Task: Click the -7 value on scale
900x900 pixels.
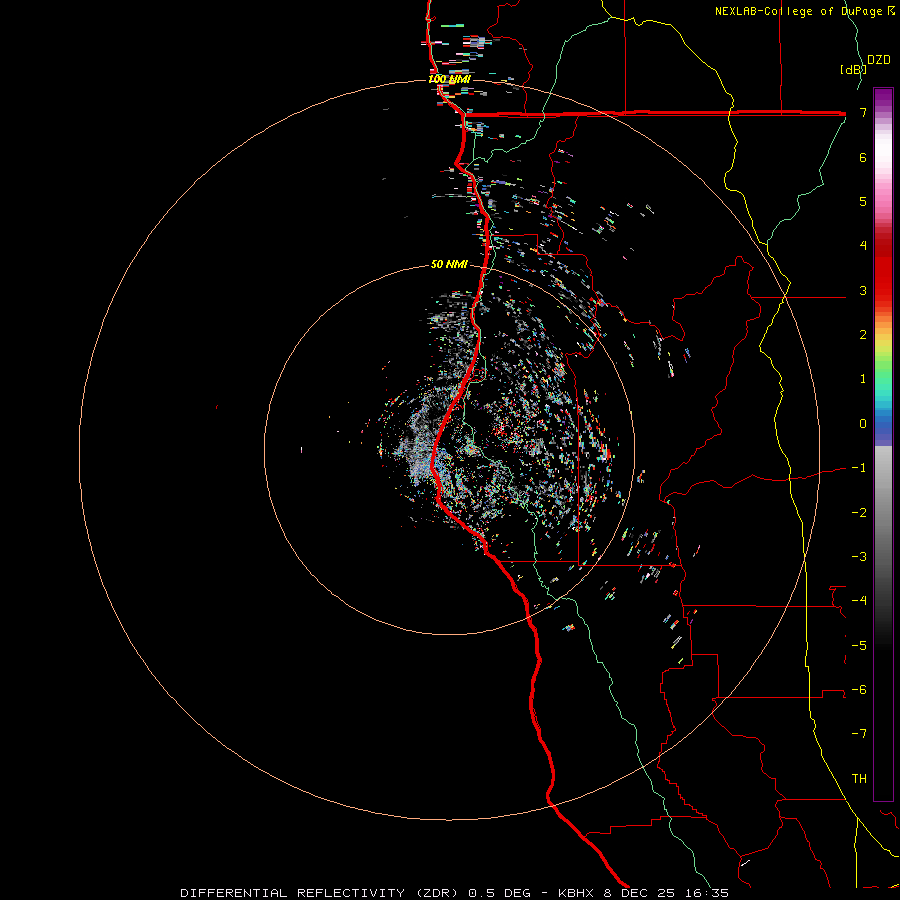Action: [859, 734]
